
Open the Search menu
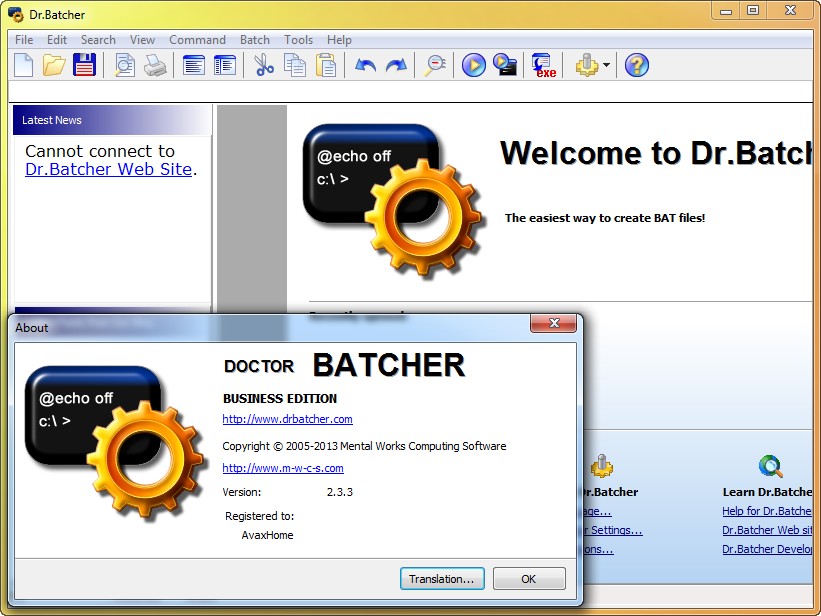[98, 40]
